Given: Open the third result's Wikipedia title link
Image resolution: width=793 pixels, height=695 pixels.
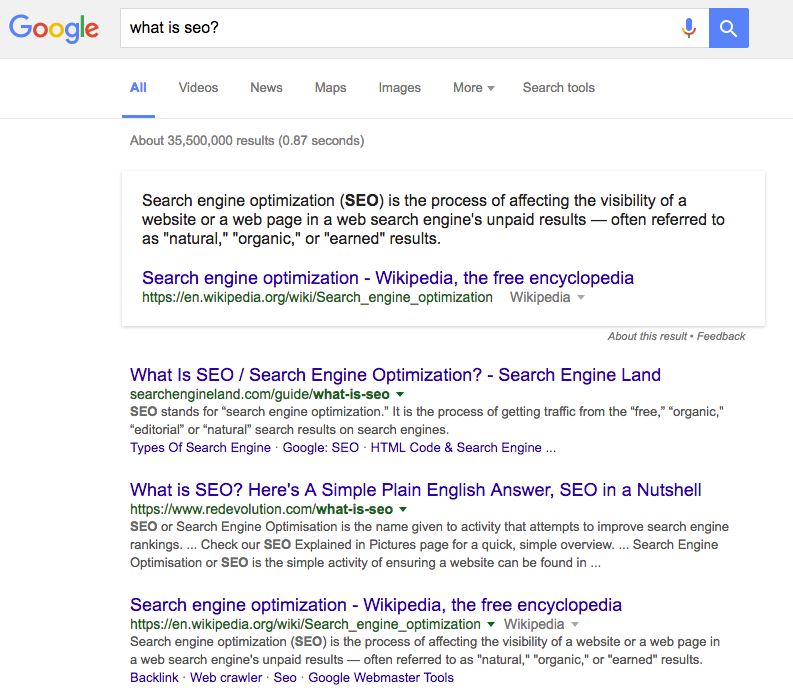Looking at the screenshot, I should [x=376, y=604].
